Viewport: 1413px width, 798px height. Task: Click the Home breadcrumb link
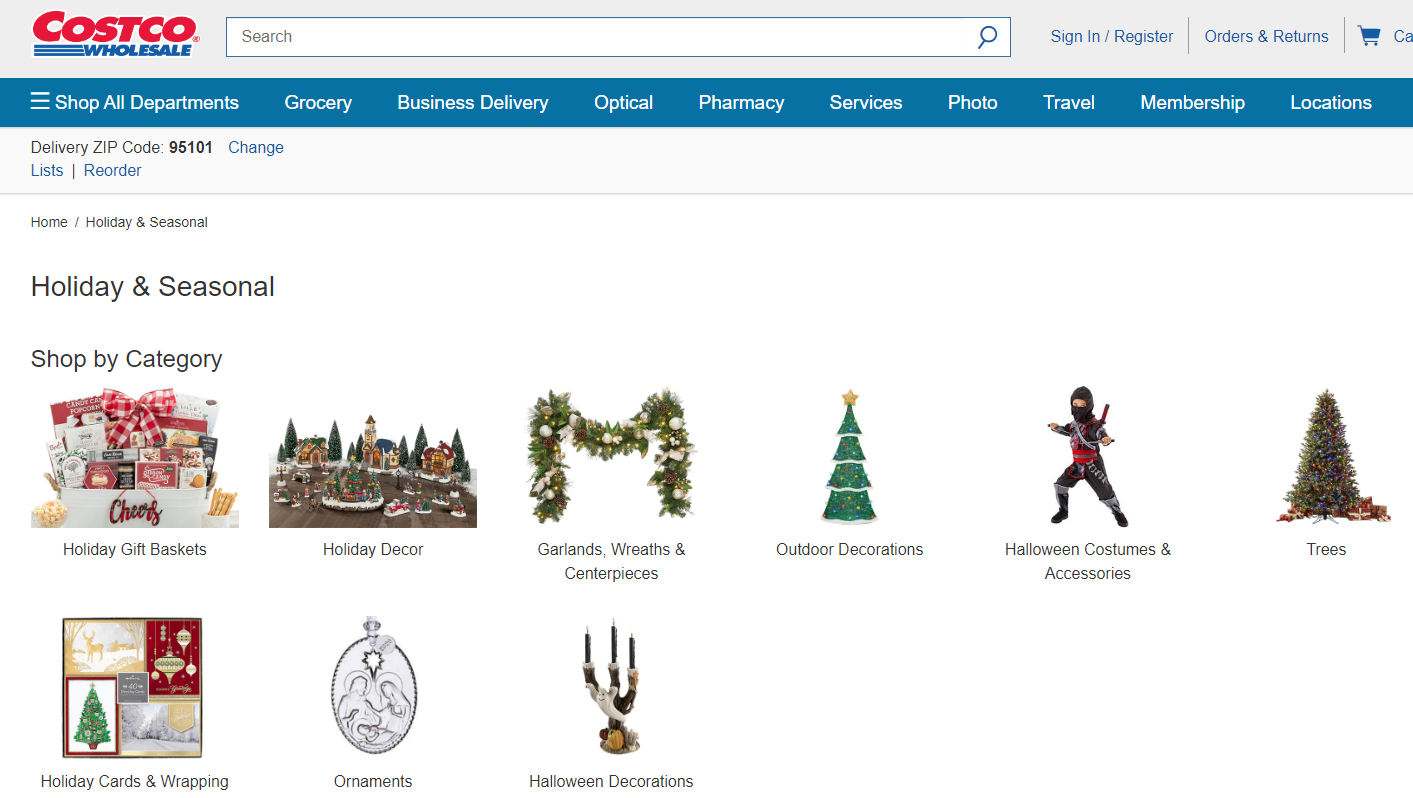tap(49, 222)
